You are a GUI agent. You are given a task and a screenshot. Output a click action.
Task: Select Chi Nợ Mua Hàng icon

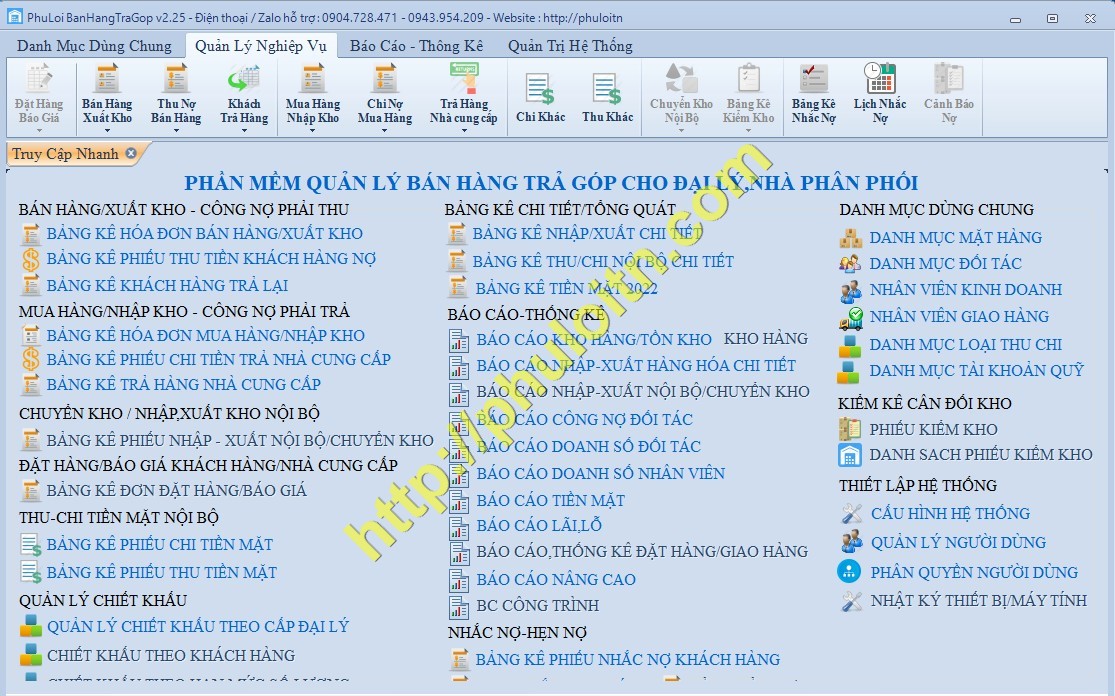click(x=383, y=96)
